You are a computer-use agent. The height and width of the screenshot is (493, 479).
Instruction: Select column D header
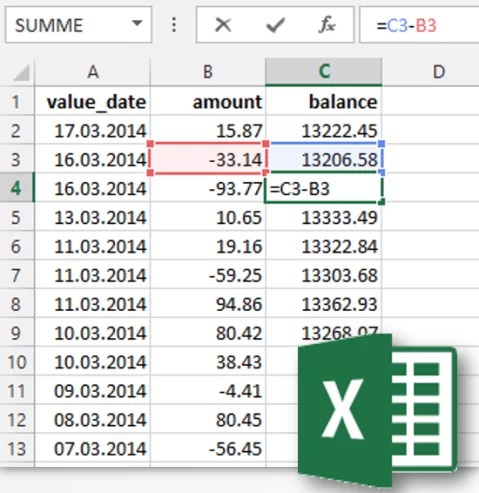(x=430, y=72)
